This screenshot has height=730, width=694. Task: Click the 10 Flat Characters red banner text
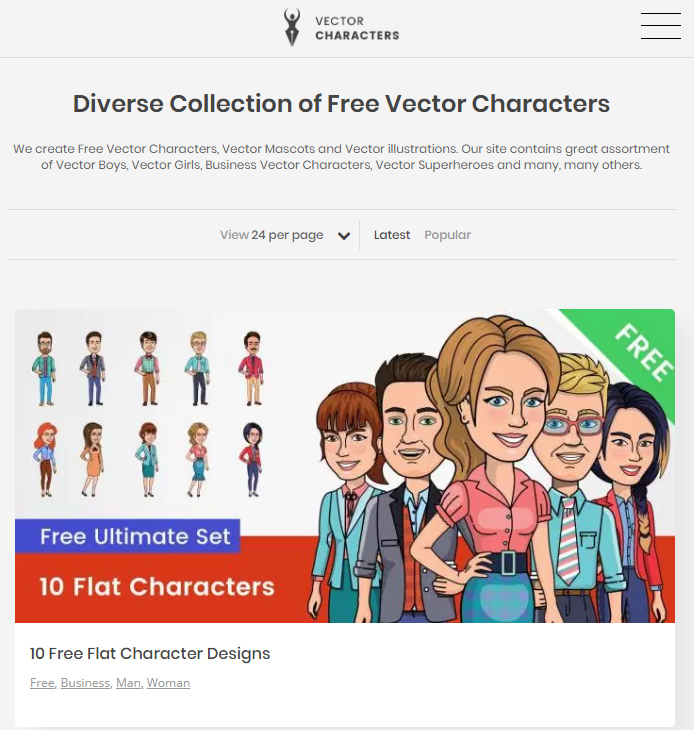tap(157, 587)
